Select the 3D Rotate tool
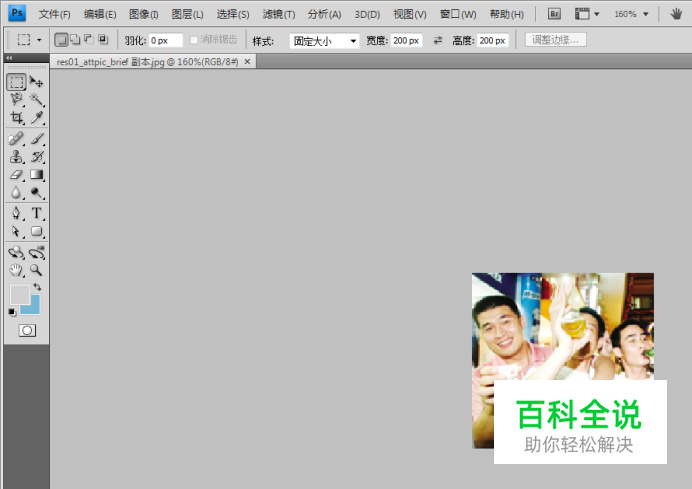The width and height of the screenshot is (692, 489). pos(16,252)
